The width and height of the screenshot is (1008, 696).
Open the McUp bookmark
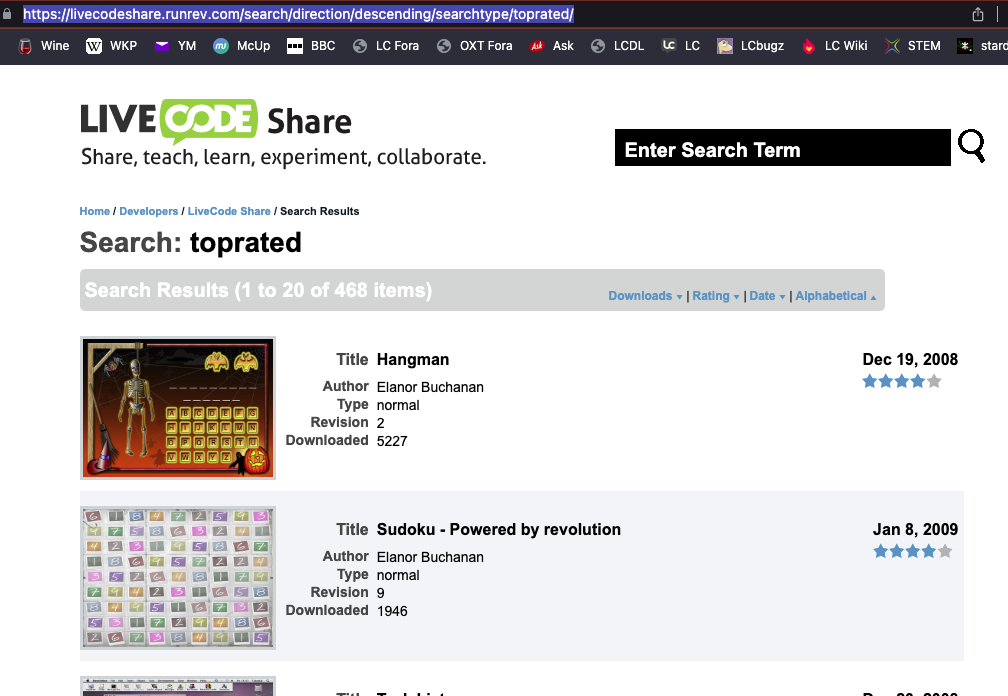[241, 46]
